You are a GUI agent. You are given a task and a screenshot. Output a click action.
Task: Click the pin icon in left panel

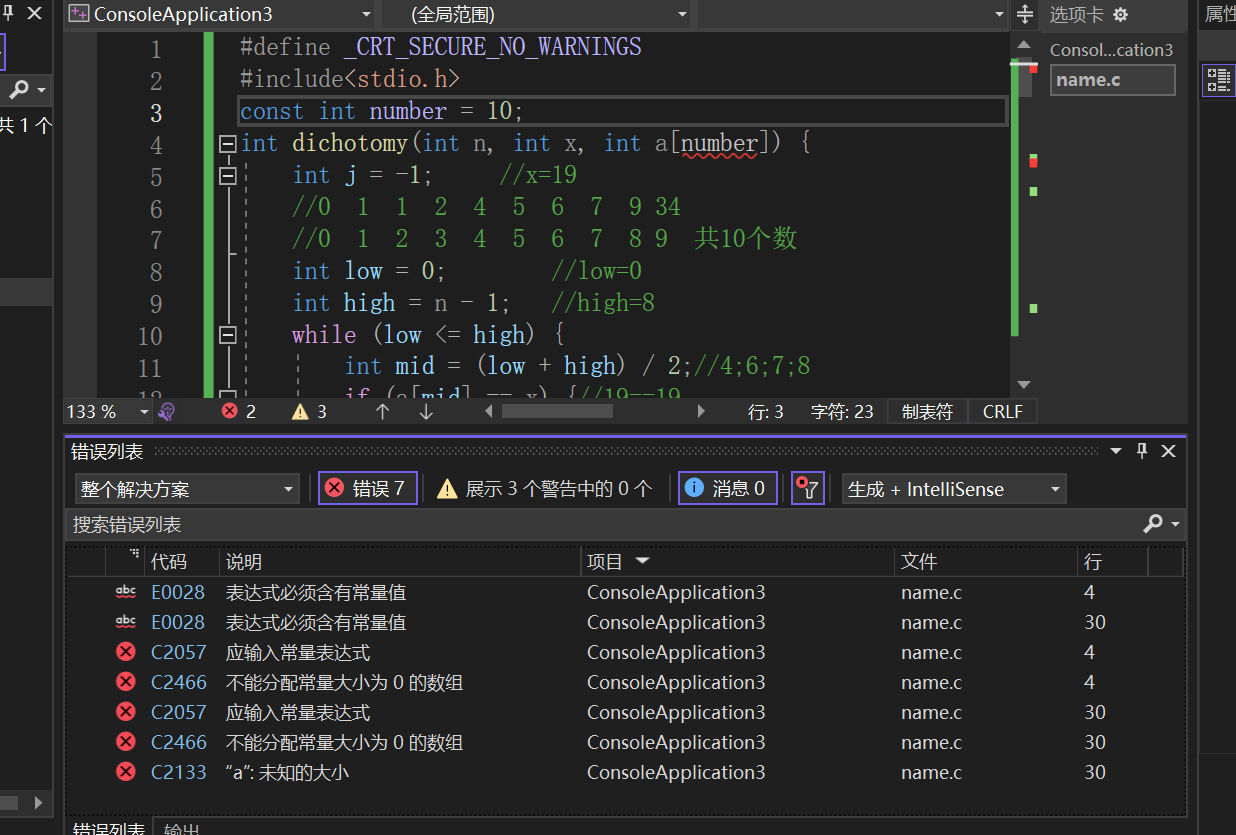(8, 14)
